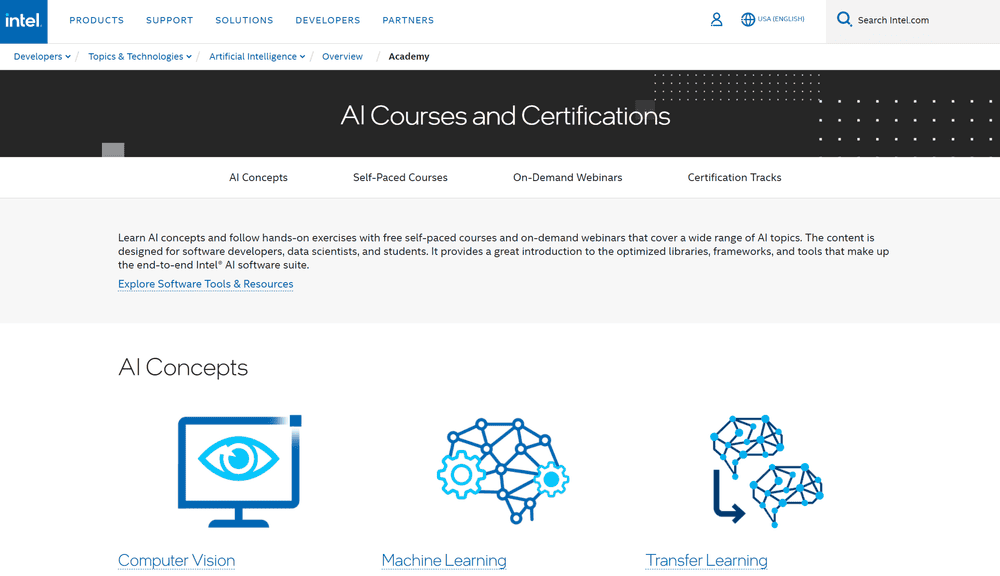1000x576 pixels.
Task: Jump to the AI Concepts section tab
Action: point(258,177)
